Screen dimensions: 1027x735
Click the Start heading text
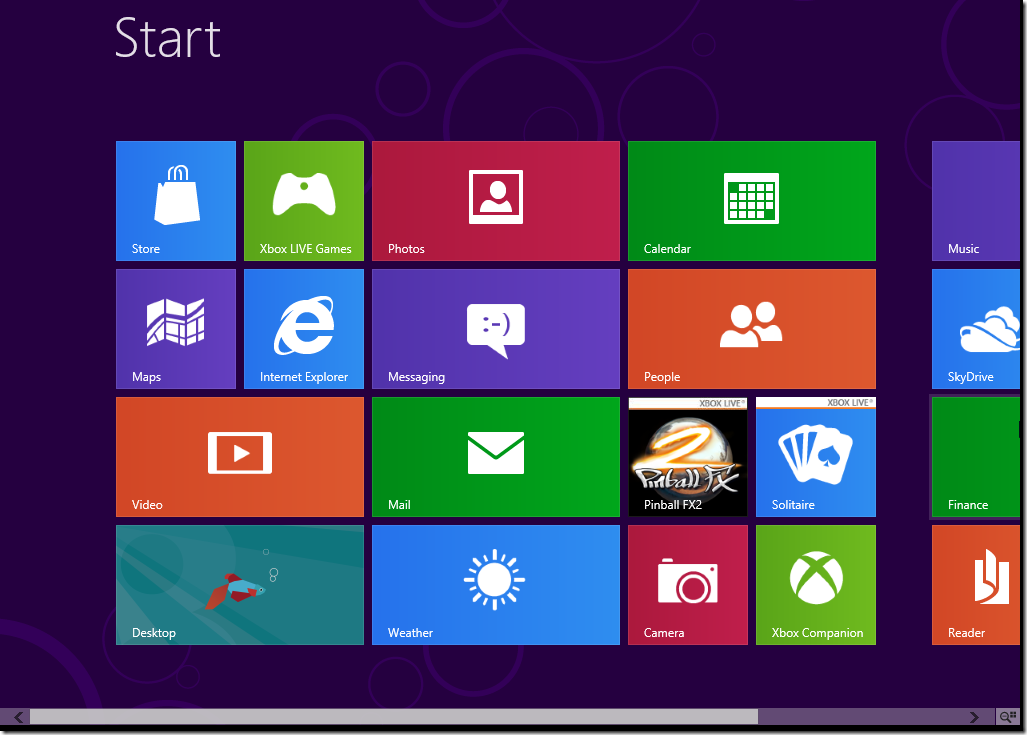[x=168, y=38]
